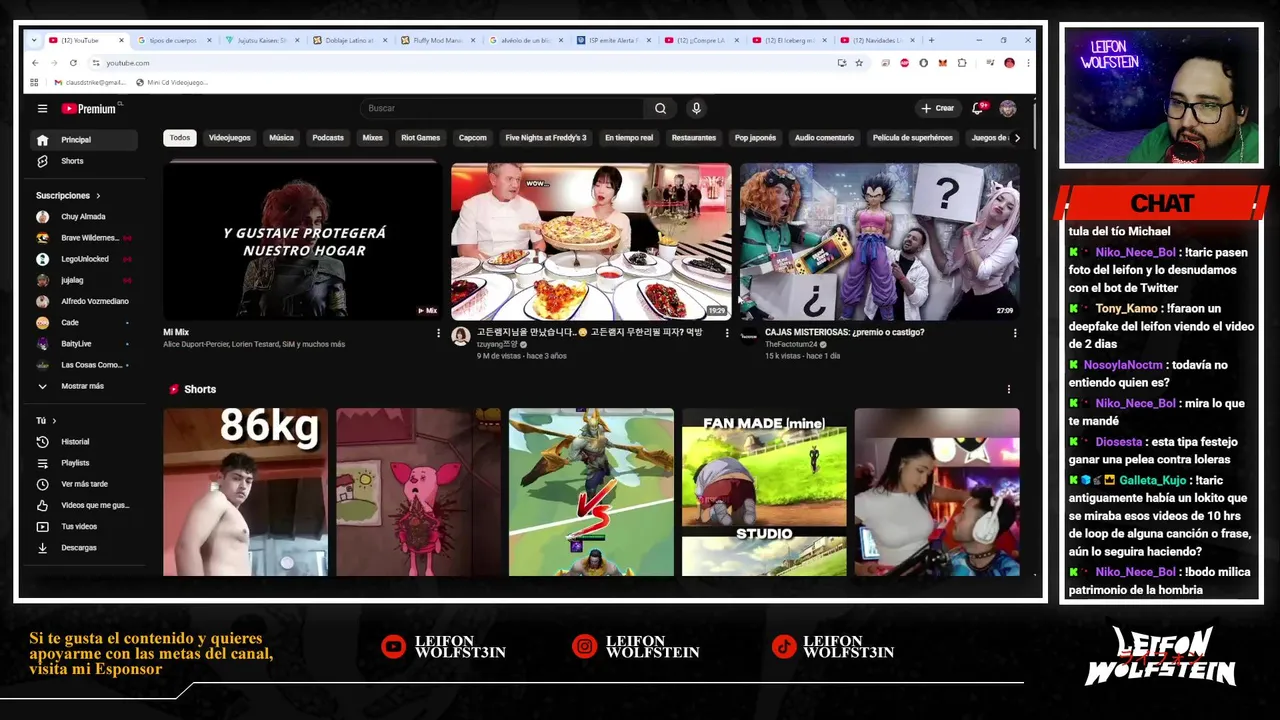Image resolution: width=1280 pixels, height=720 pixels.
Task: Start voice search with the microphone icon
Action: pos(696,108)
